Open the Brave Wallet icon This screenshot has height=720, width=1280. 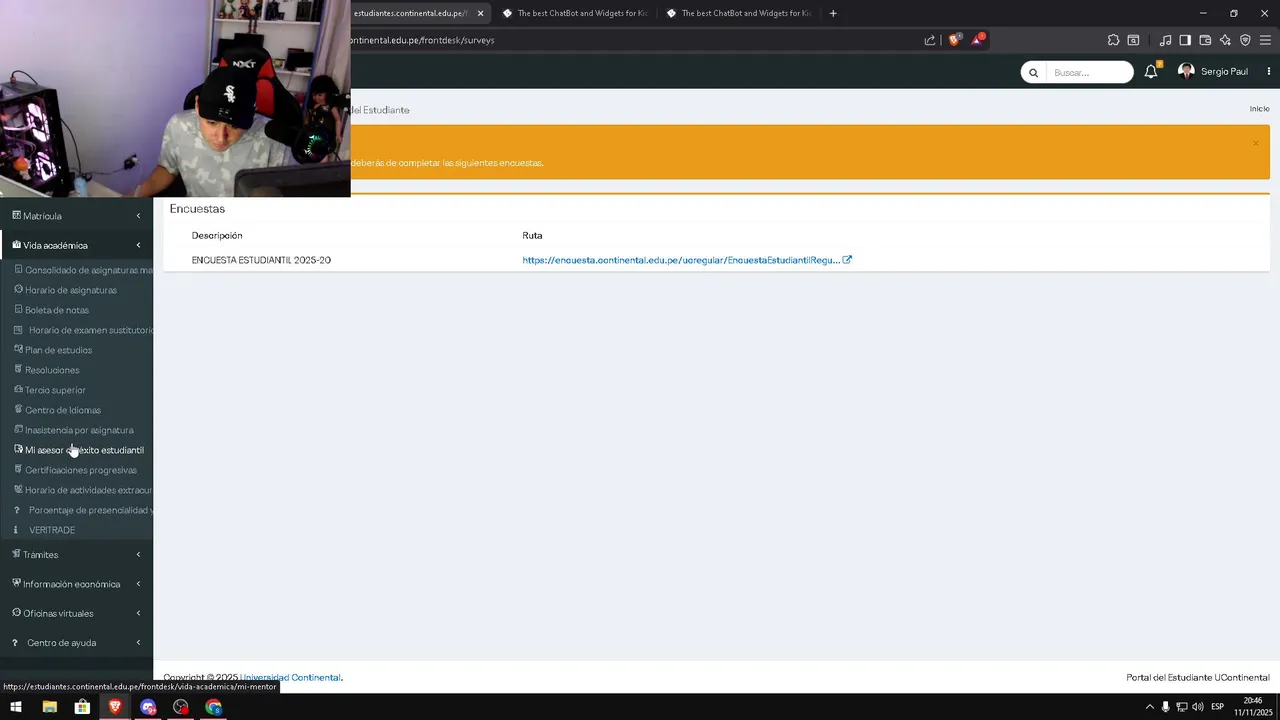click(1205, 40)
